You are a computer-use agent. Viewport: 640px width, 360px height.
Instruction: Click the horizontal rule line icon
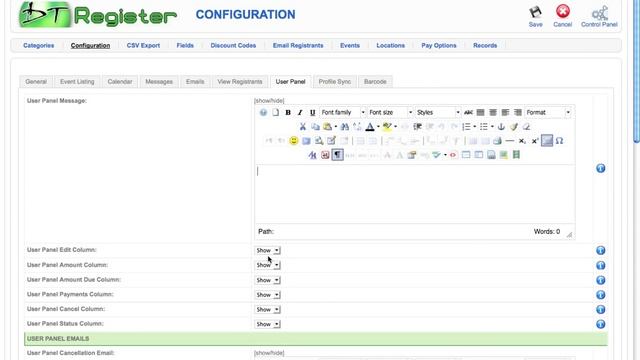point(510,141)
